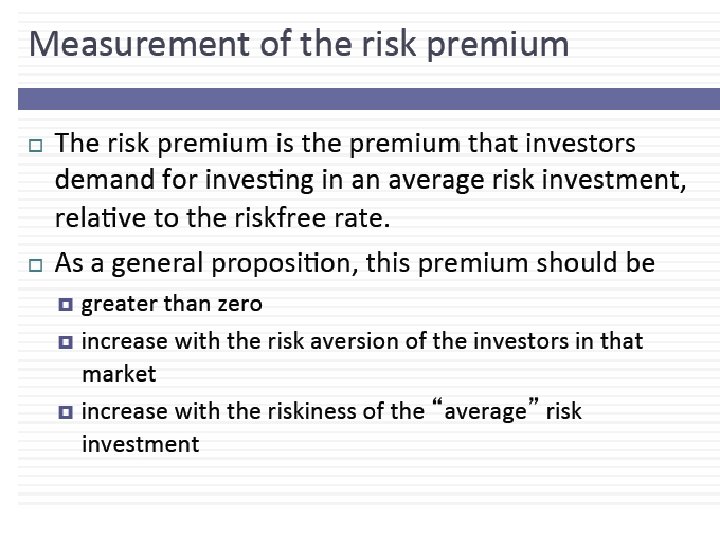The image size is (720, 540).
Task: Click the hollow square bullet beside "The risk premium"
Action: click(35, 146)
